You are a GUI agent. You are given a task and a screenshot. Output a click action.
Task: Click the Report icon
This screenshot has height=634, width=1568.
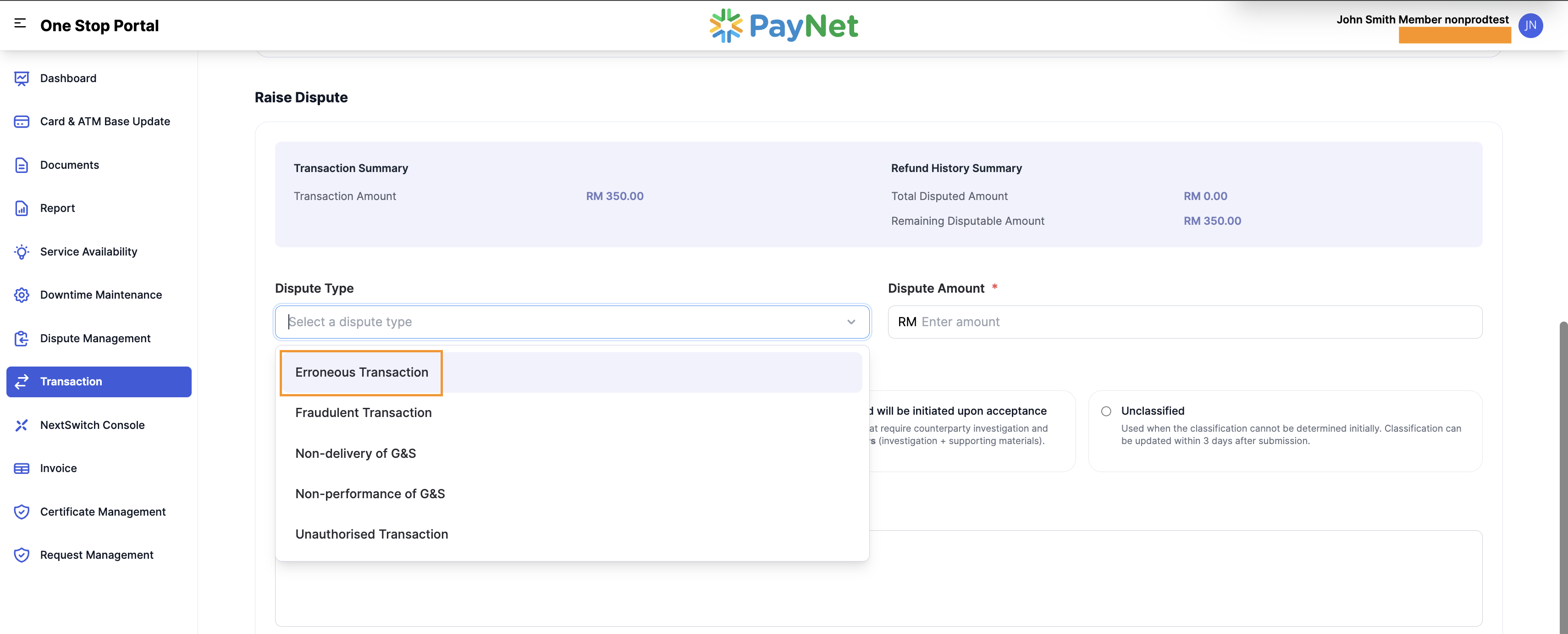point(21,208)
